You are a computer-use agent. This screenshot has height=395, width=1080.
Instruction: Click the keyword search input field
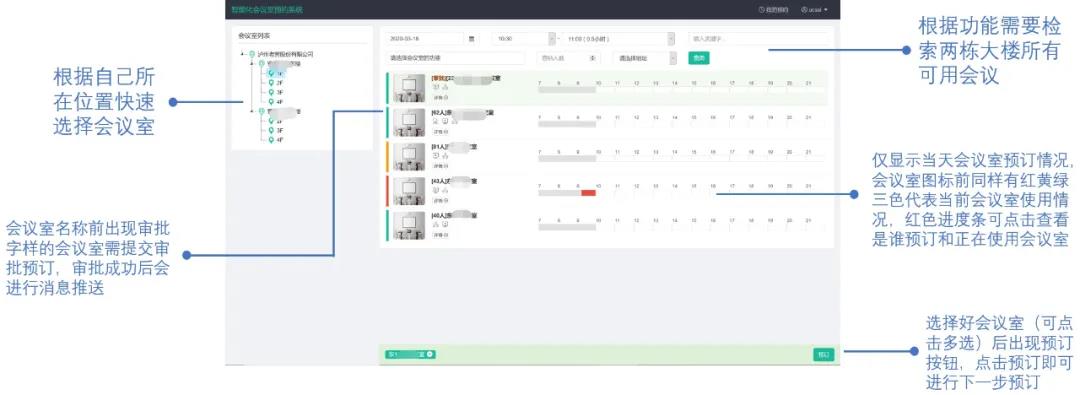[759, 39]
